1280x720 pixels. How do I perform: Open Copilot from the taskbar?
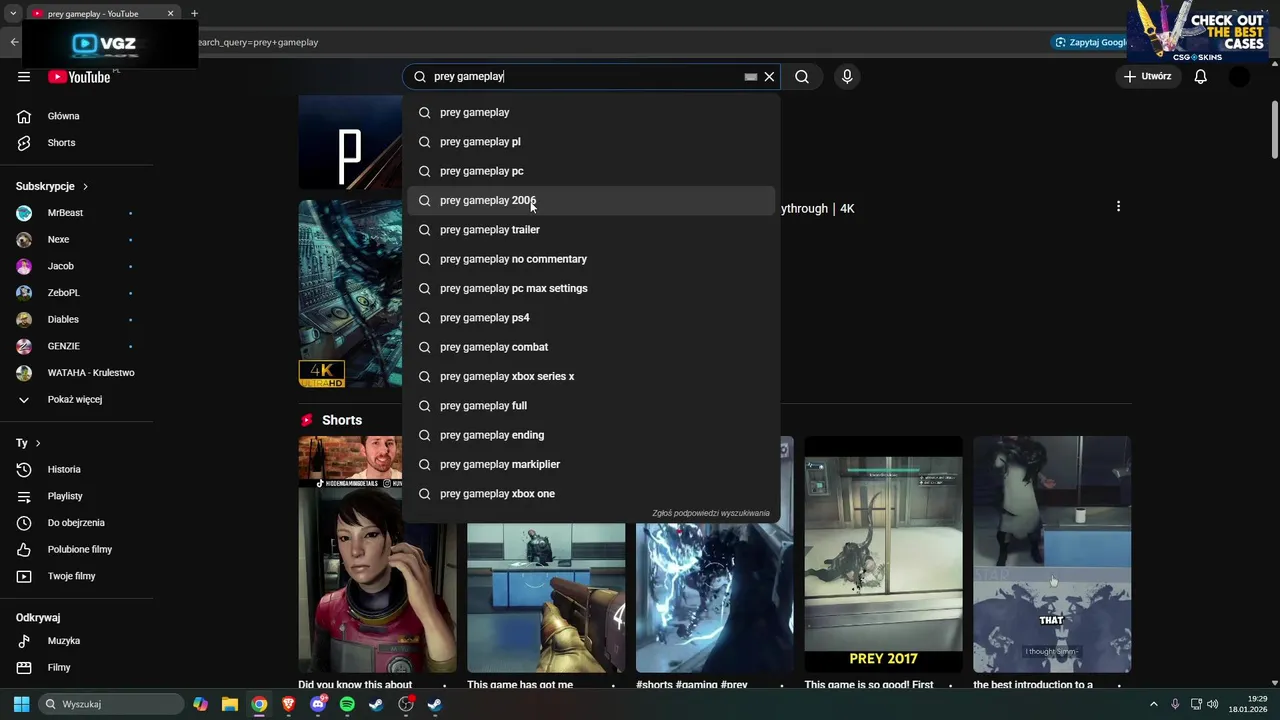pyautogui.click(x=201, y=704)
